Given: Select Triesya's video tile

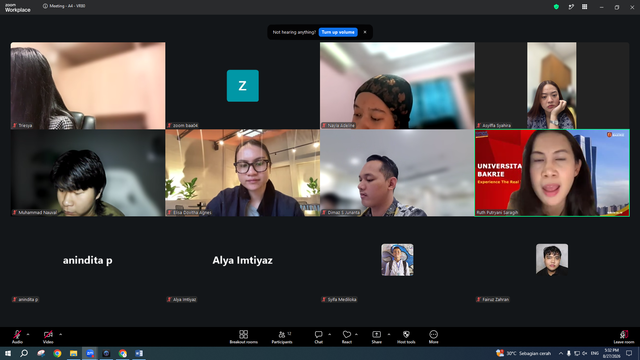Looking at the screenshot, I should point(88,86).
